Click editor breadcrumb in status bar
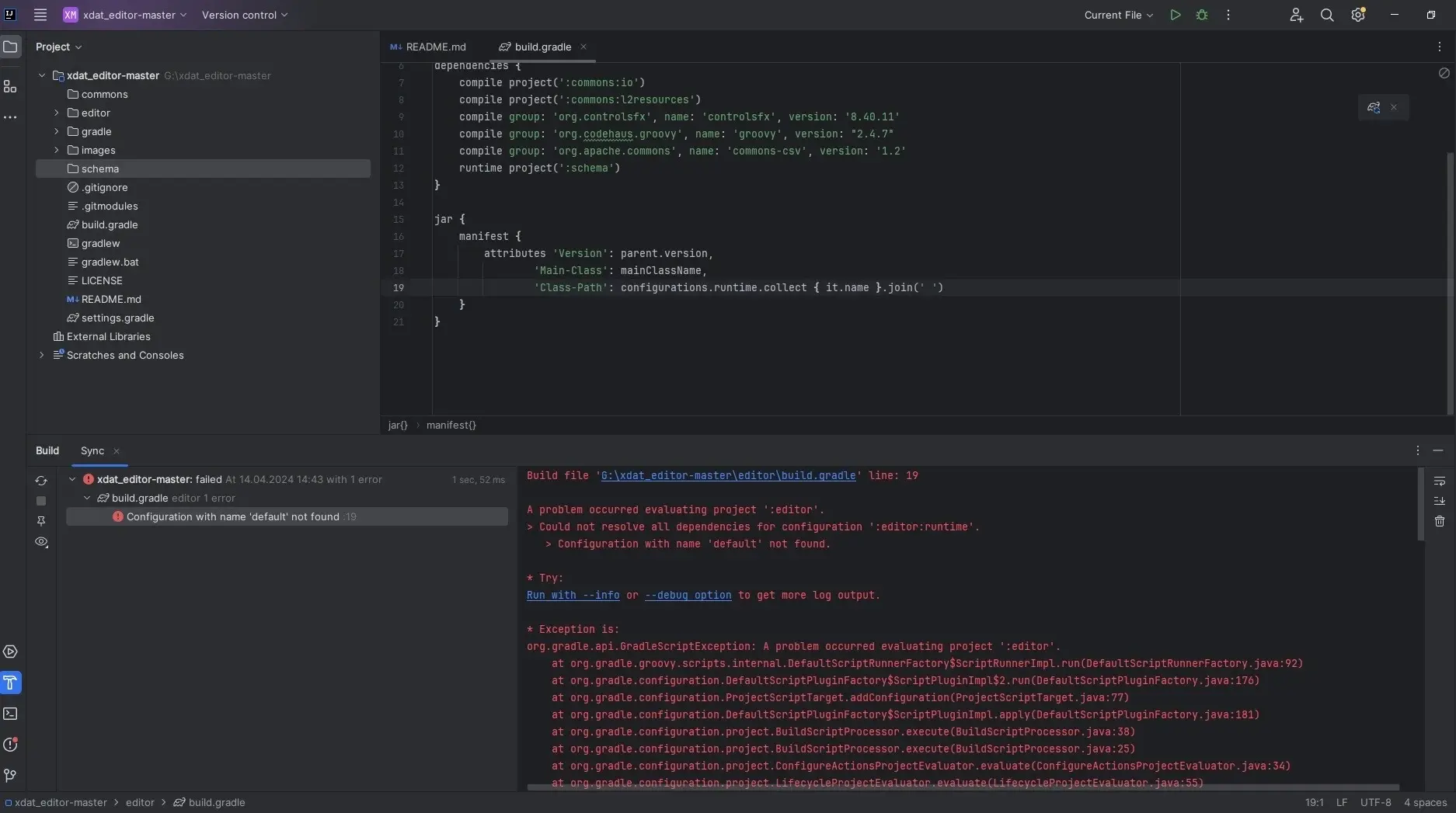Viewport: 1456px width, 813px height. click(x=140, y=802)
